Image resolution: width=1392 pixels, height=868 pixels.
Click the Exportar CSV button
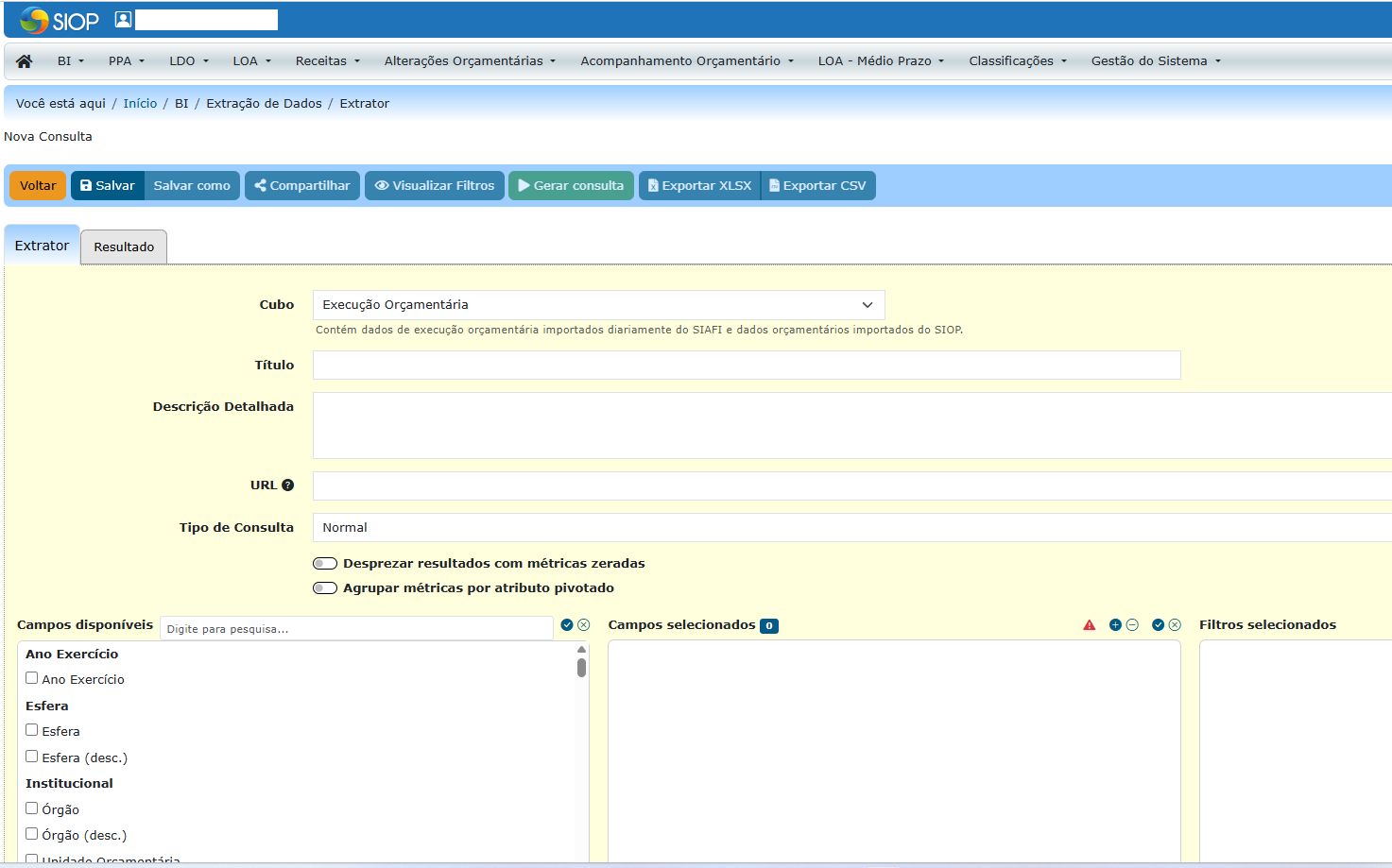click(x=818, y=185)
